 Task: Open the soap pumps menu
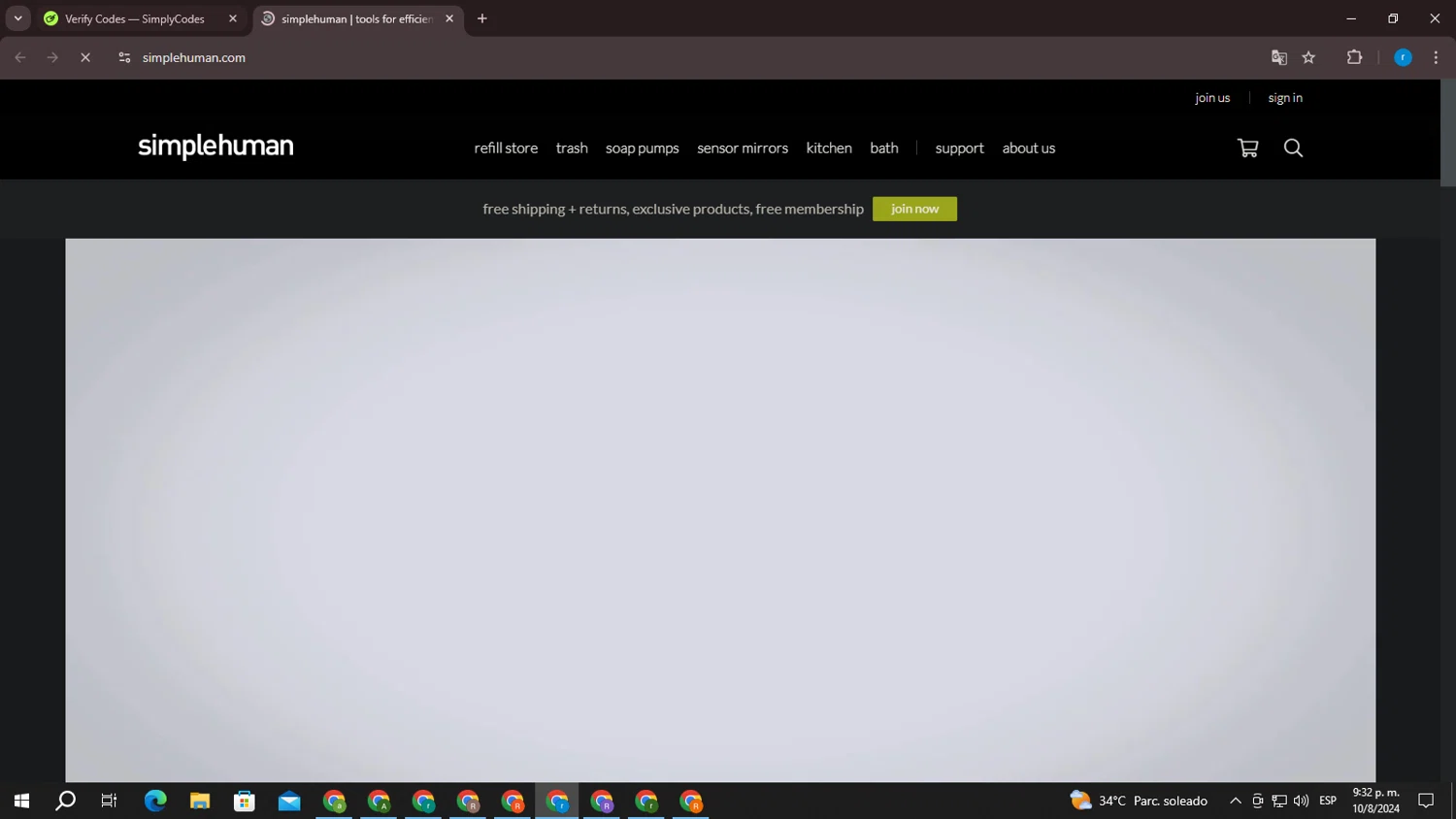point(643,147)
